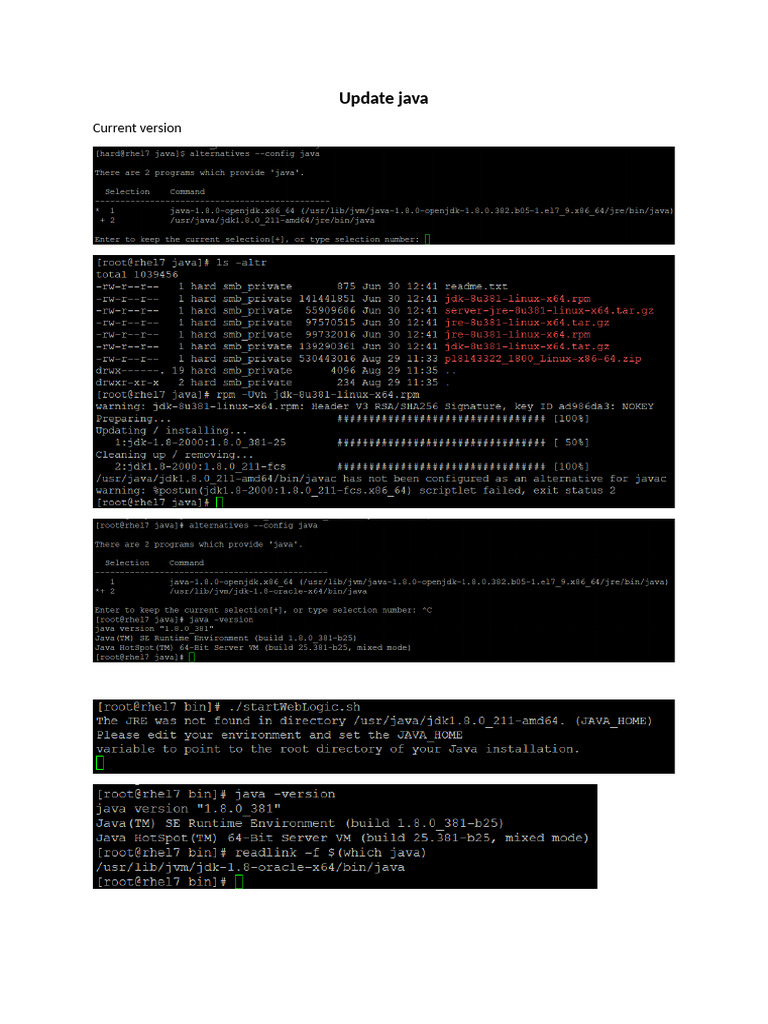Click the 'Current version' heading text
This screenshot has width=768, height=1024.
point(136,128)
